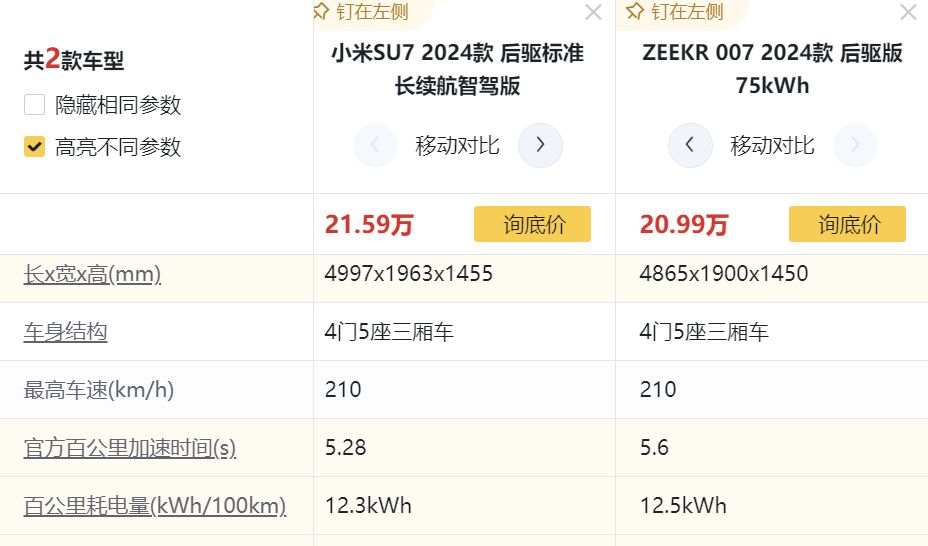
Task: Open 车身结构 parameter explanation link
Action: point(65,332)
